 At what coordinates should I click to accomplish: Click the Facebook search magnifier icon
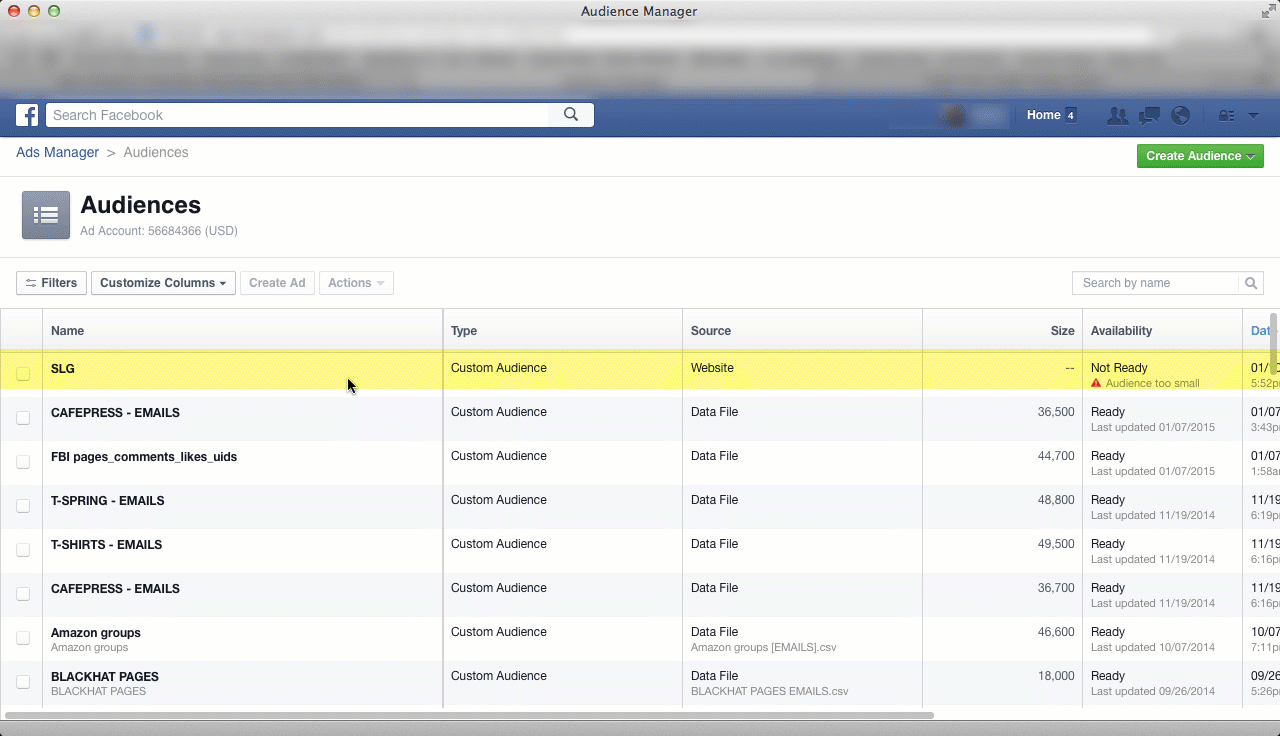coord(571,115)
